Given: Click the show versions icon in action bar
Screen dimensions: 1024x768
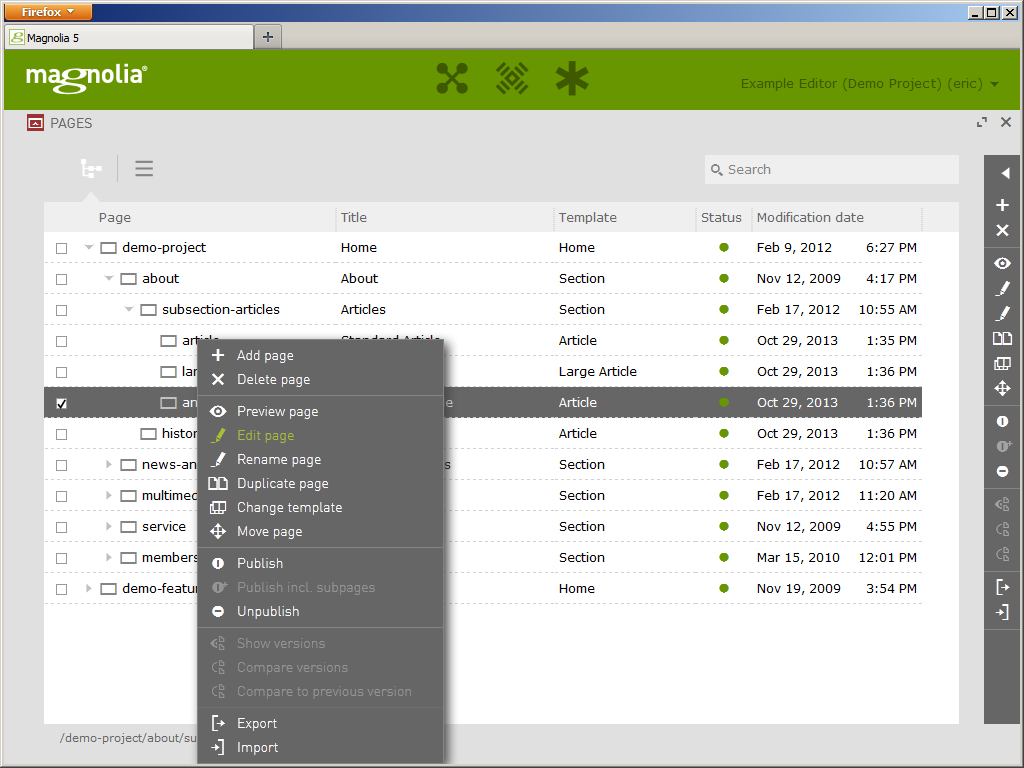Looking at the screenshot, I should click(x=1002, y=504).
